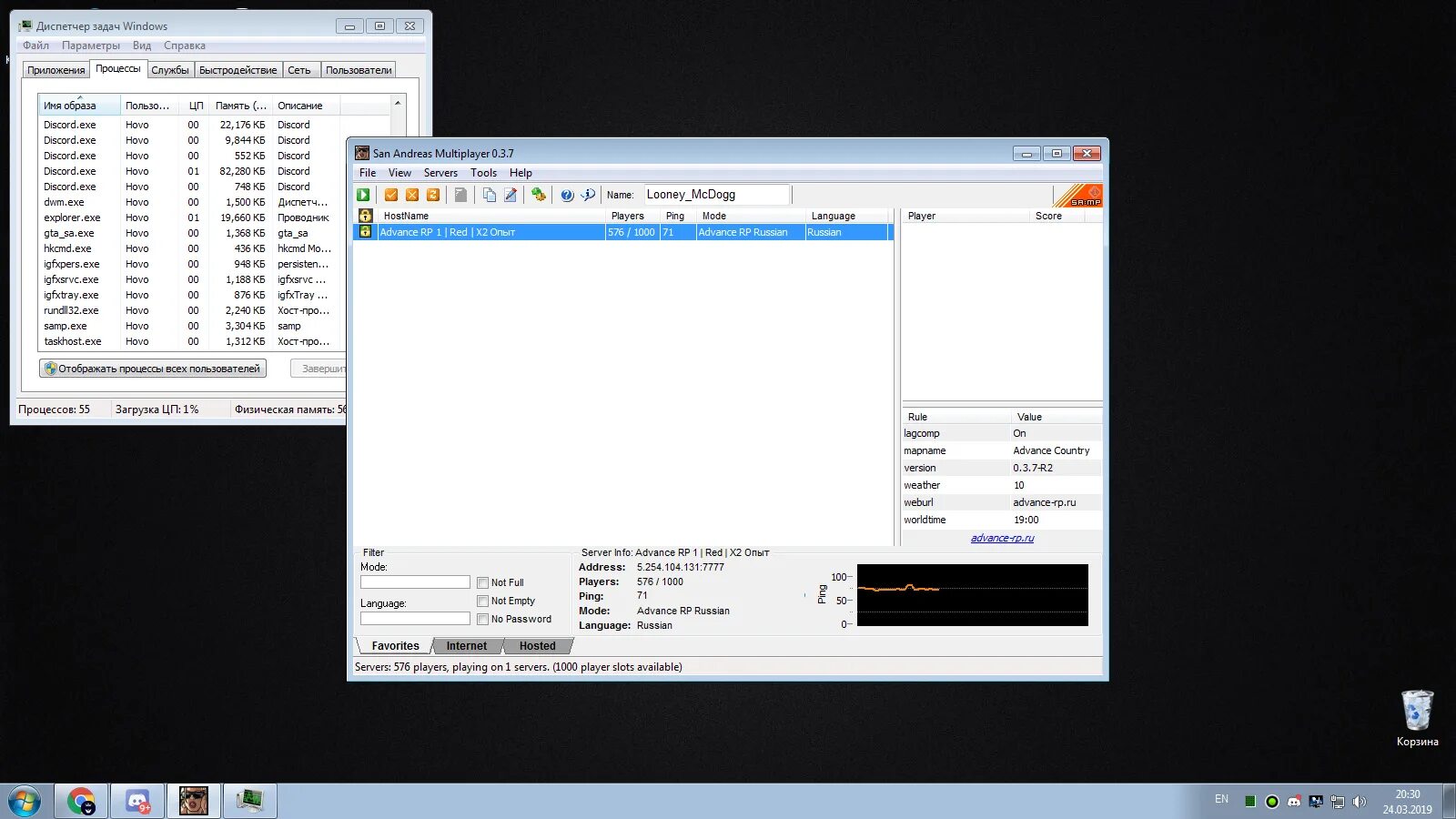Click the green CPU meter tray icon
Image resolution: width=1456 pixels, height=819 pixels.
(x=1250, y=802)
